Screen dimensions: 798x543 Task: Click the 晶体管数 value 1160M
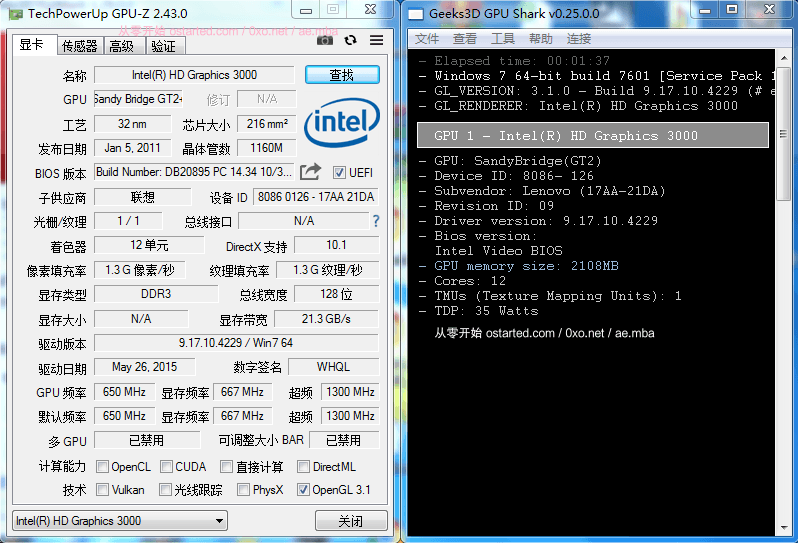[267, 148]
